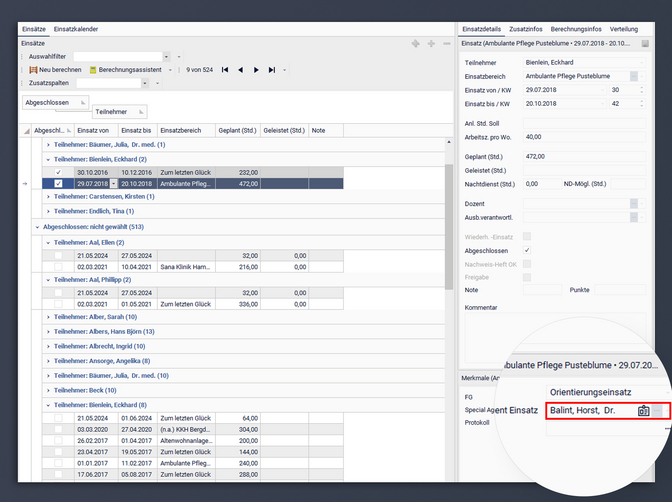Jump to the first record
Viewport: 672px width, 502px height.
(x=225, y=70)
